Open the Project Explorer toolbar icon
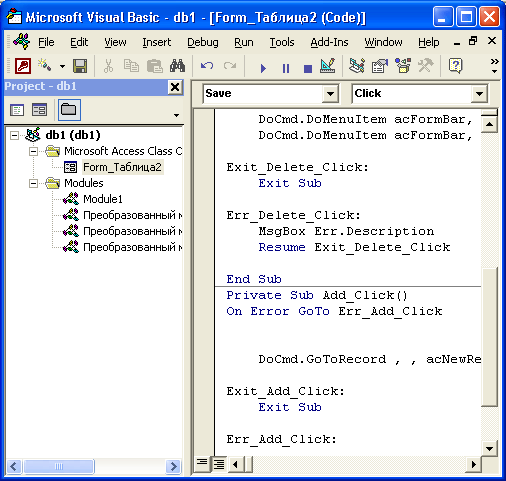Screen dimensions: 506x481 point(357,66)
